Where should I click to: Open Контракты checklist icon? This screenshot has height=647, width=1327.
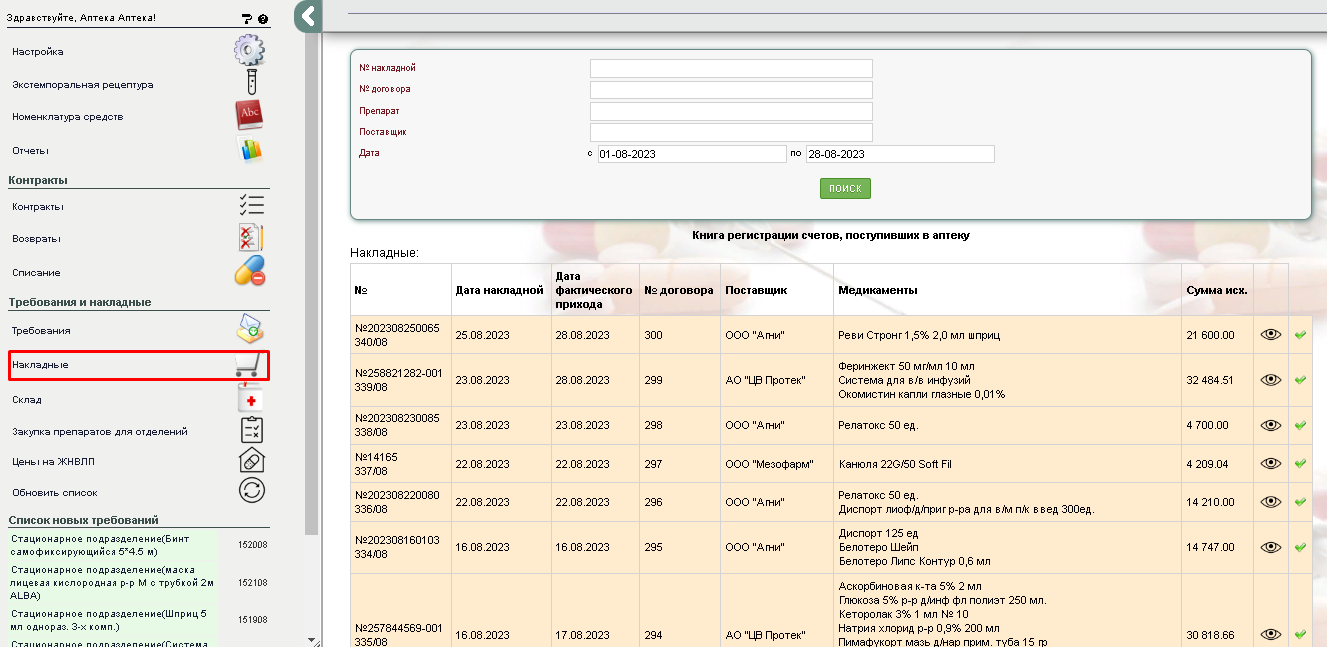251,206
